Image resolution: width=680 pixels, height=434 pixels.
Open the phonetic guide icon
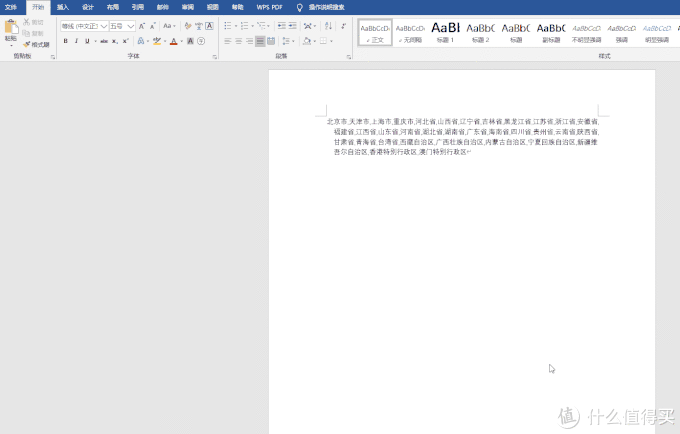(x=199, y=26)
